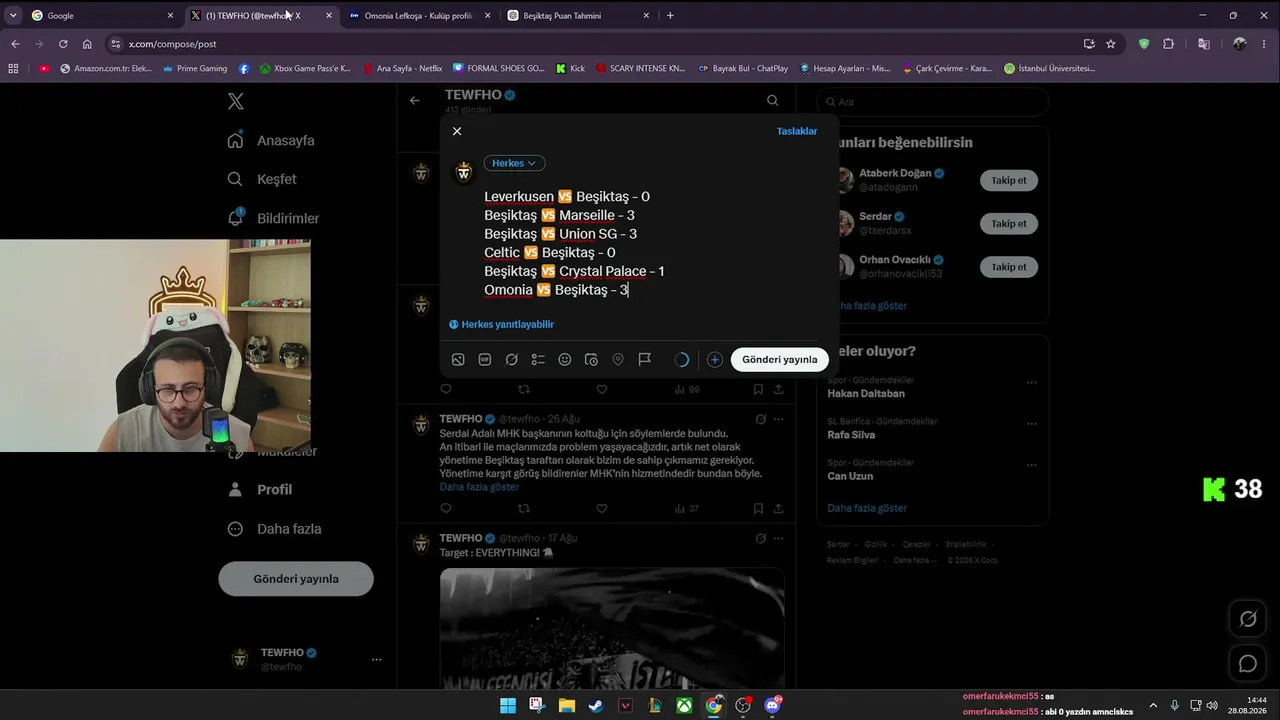Open the Chrome extensions puzzle icon

coord(1168,44)
